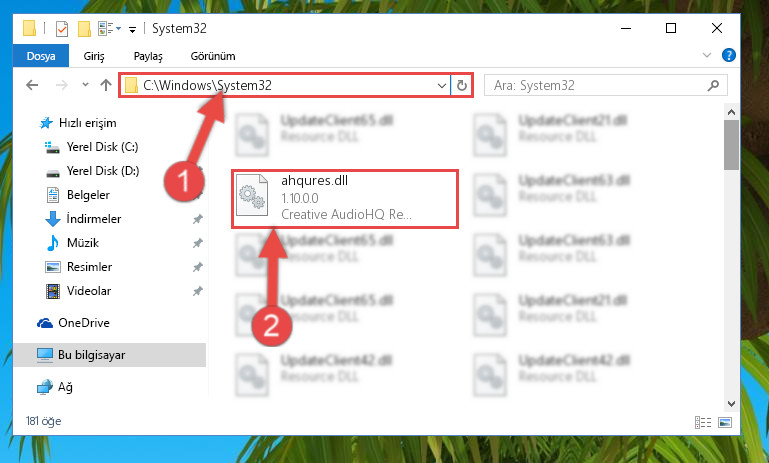This screenshot has height=463, width=769.
Task: Unpin Videolar using its pin icon
Action: (197, 291)
